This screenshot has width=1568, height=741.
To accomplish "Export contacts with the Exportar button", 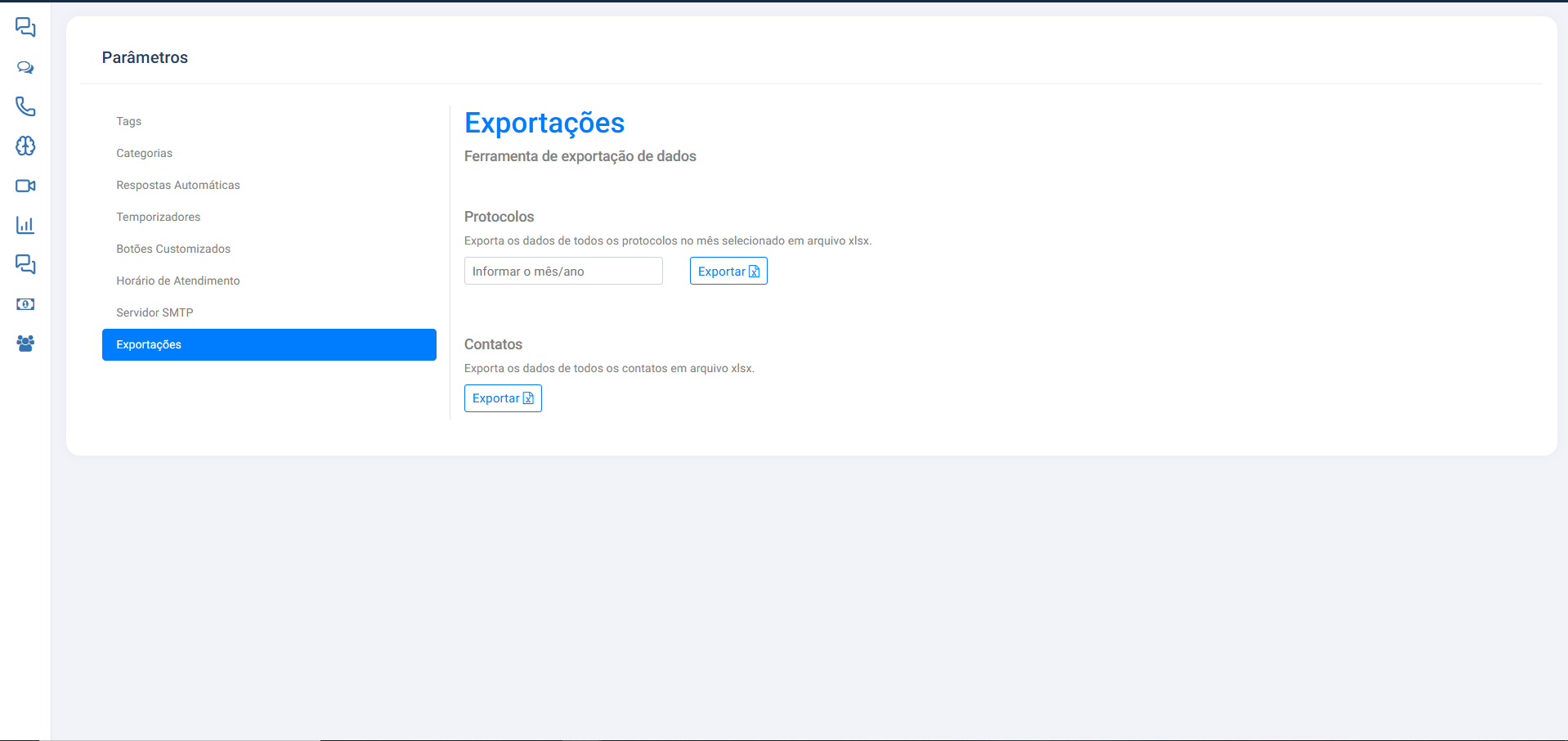I will pyautogui.click(x=503, y=398).
